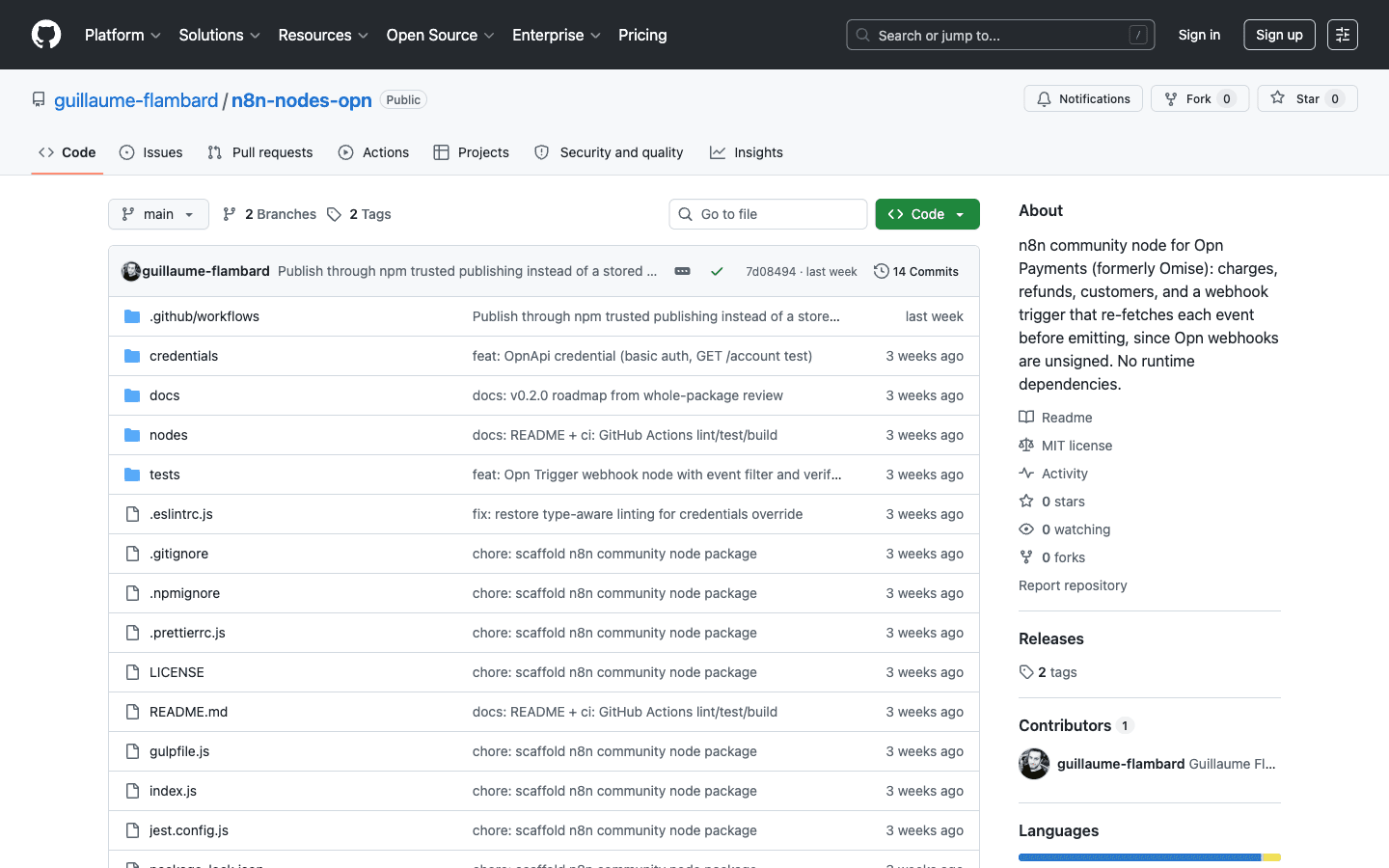Image resolution: width=1389 pixels, height=868 pixels.
Task: Open the README.md file
Action: [x=188, y=712]
